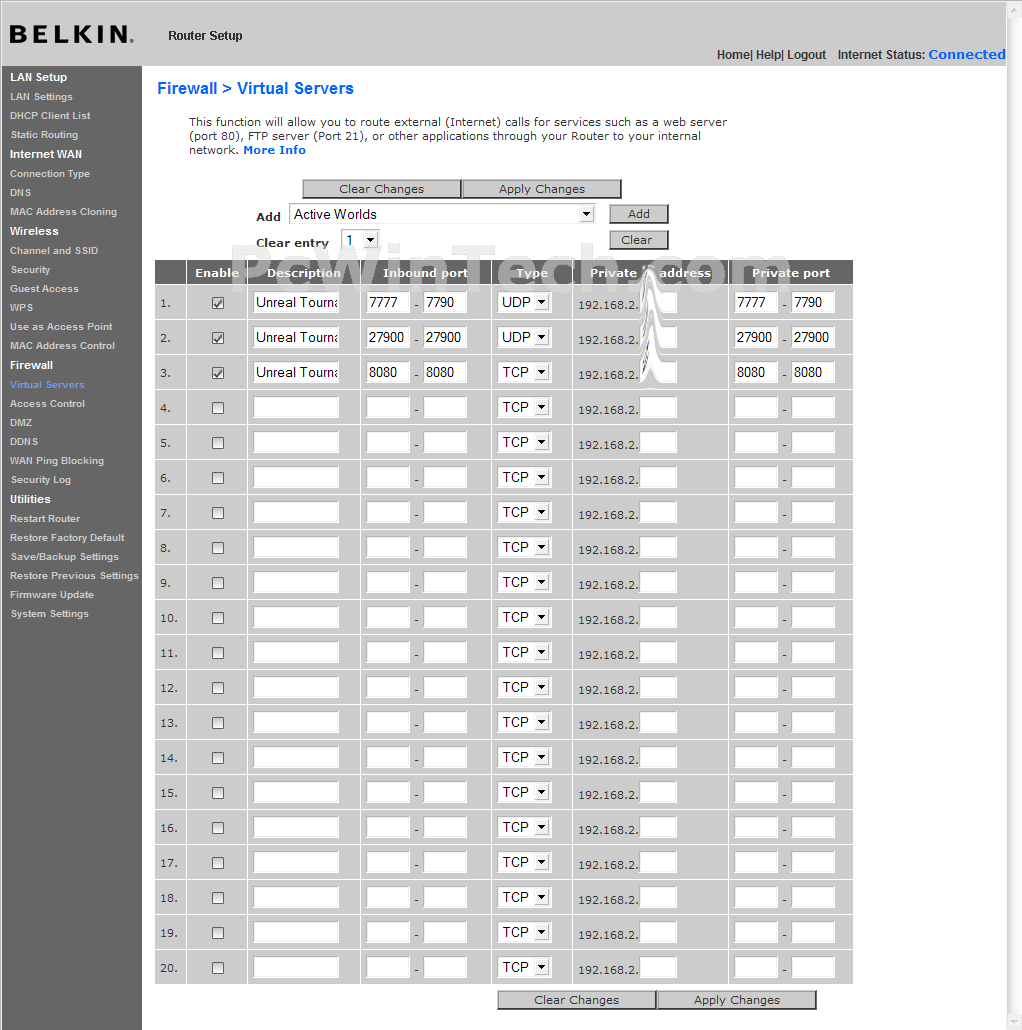Open MAC Address Control page
The image size is (1022, 1030).
(62, 346)
